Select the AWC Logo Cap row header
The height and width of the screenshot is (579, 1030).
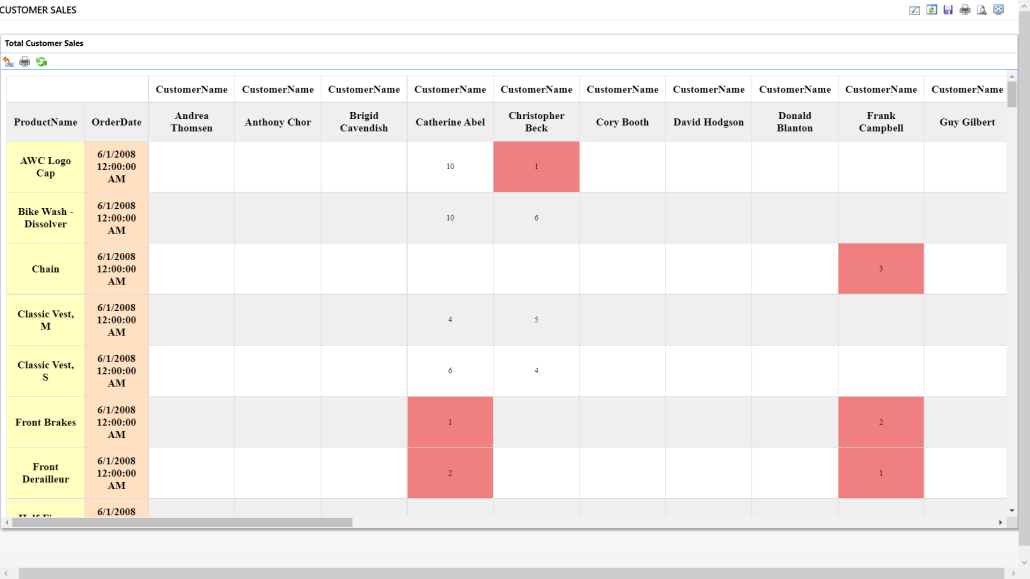click(x=45, y=167)
